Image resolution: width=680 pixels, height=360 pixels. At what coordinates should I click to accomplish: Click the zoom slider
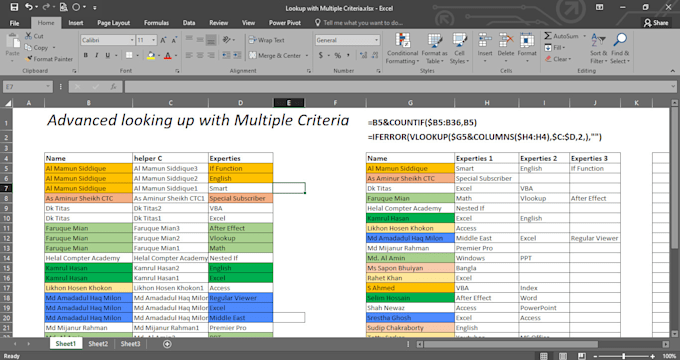[x=624, y=356]
